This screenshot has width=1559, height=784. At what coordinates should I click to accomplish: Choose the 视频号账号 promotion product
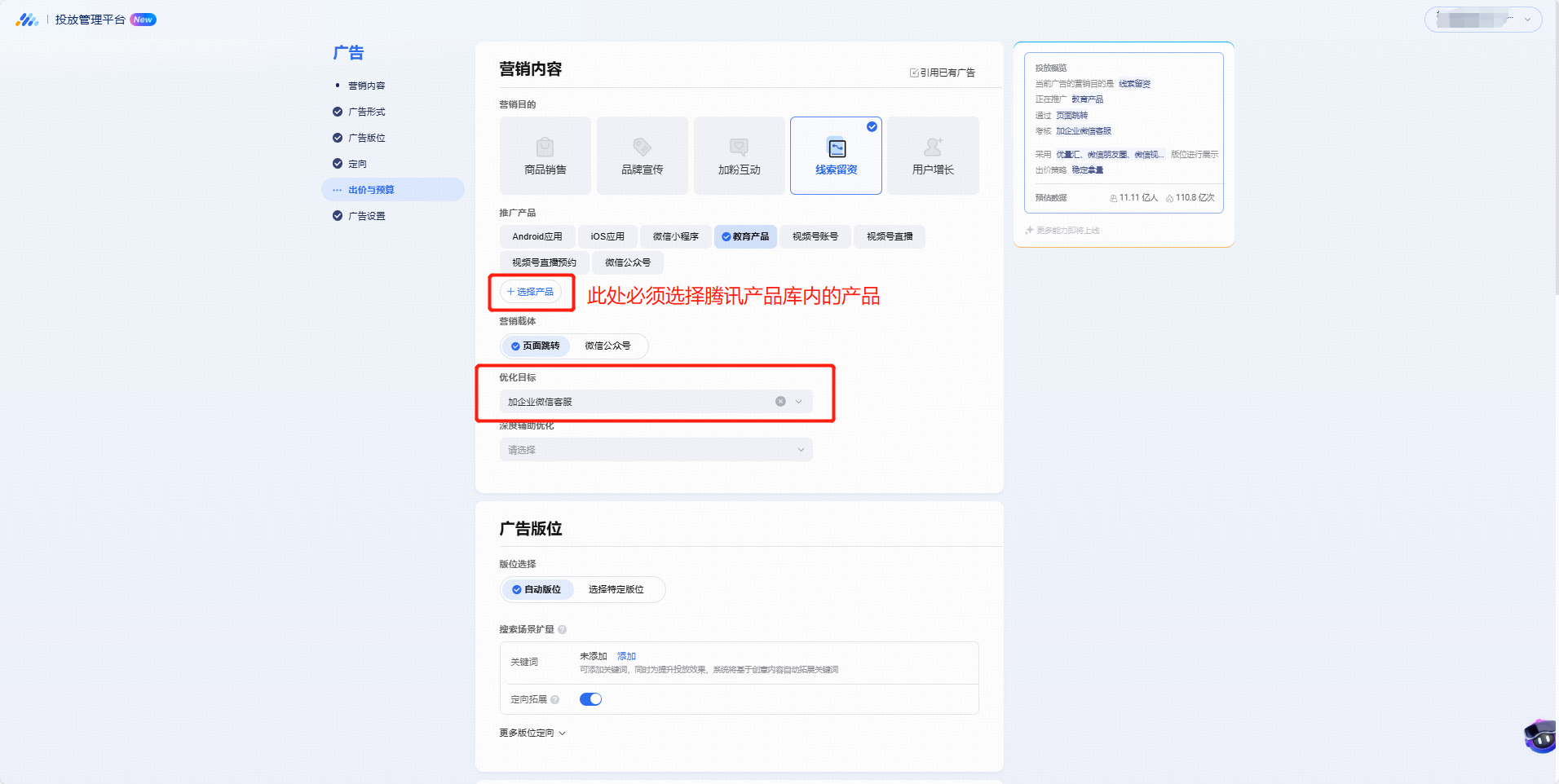(x=815, y=236)
